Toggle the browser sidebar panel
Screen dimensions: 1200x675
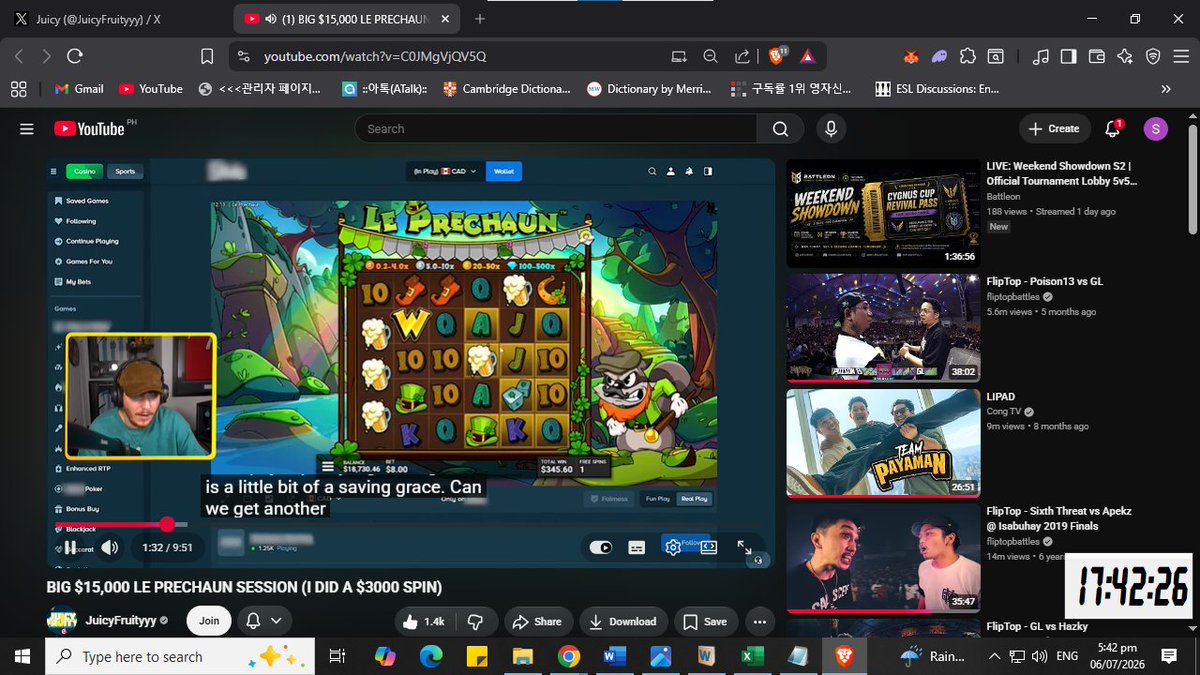(1068, 56)
